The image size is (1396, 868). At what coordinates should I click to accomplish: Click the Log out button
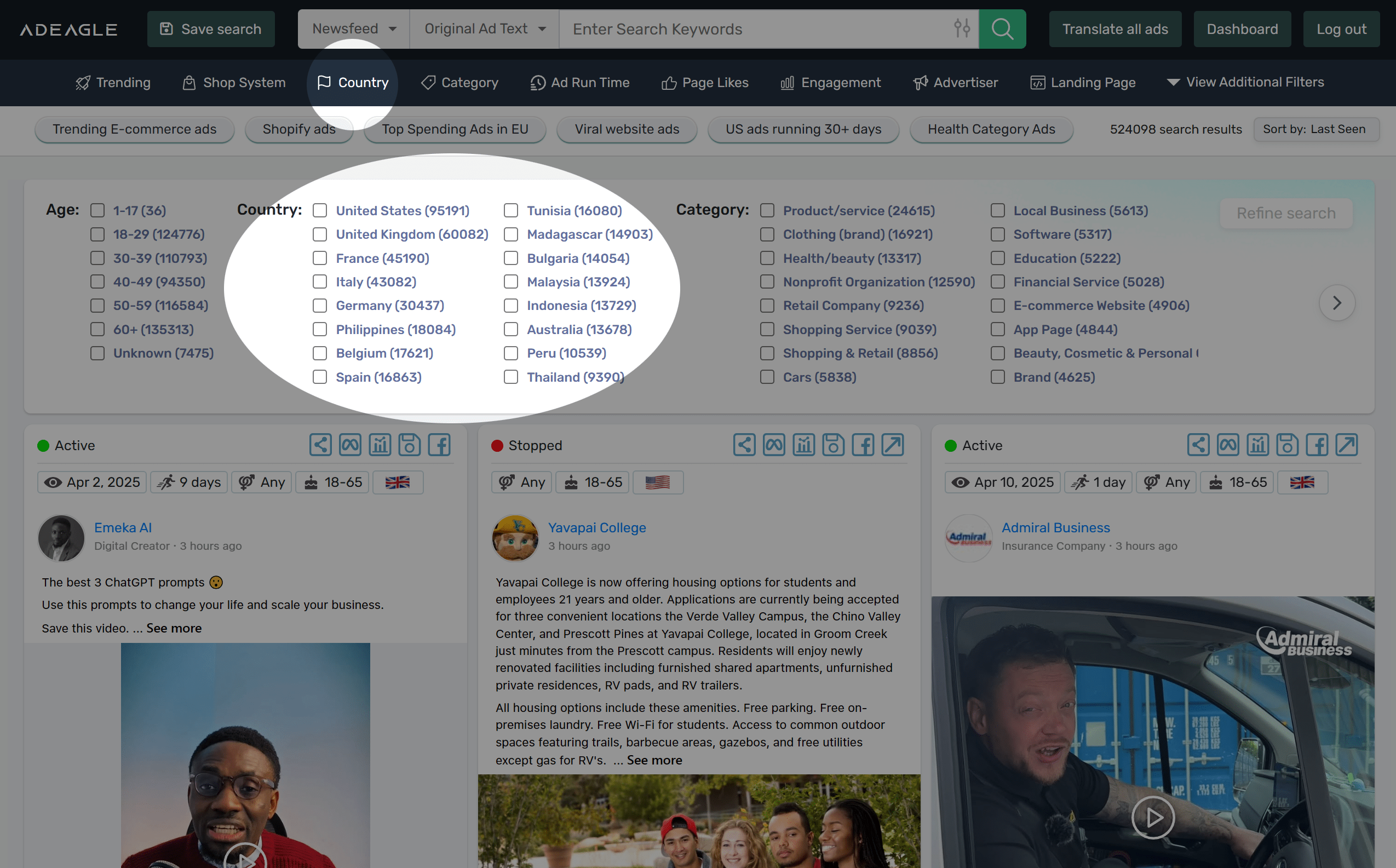1341,28
